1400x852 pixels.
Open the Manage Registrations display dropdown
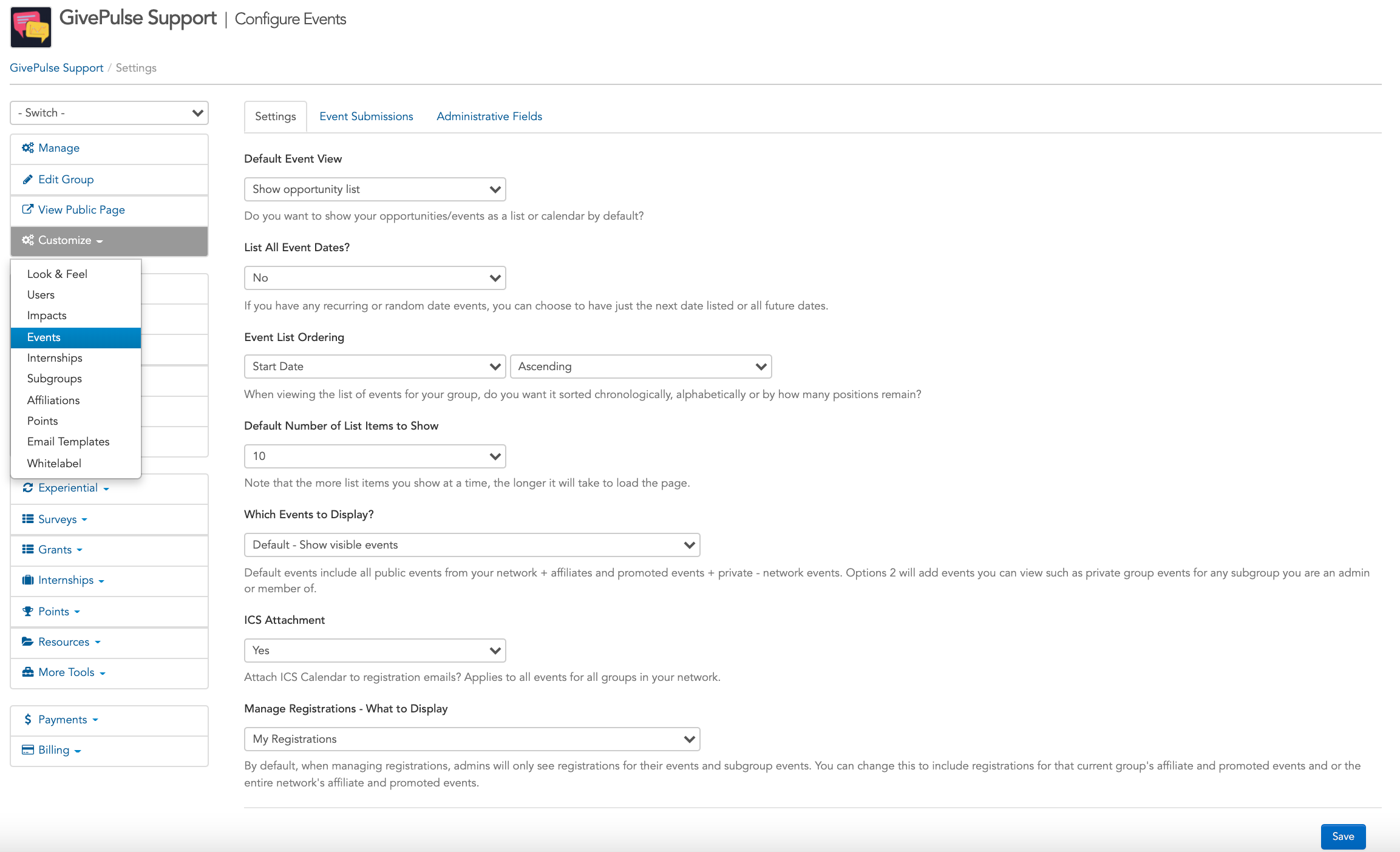tap(472, 739)
